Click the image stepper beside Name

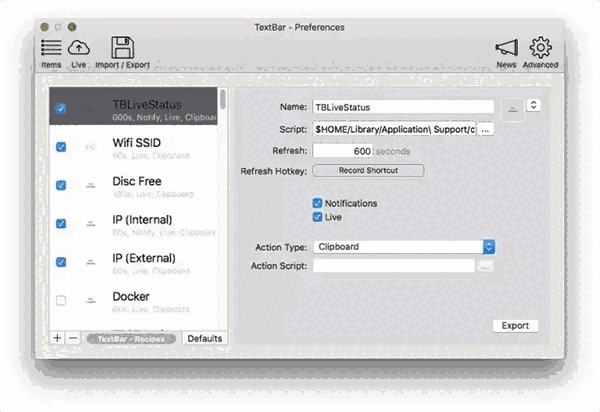pyautogui.click(x=533, y=105)
